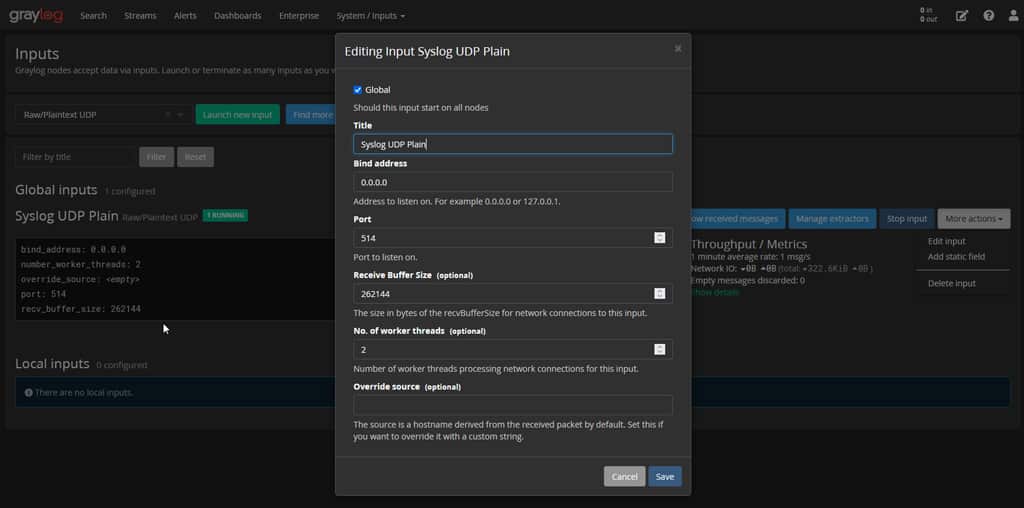Screen dimensions: 1024x508
Task: Open the Dashboards menu
Action: [x=238, y=16]
